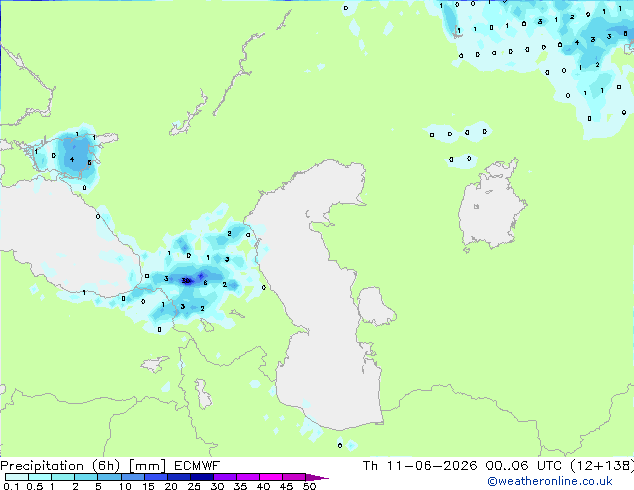634x490 pixels.
Task: Click the '25' legend scale label
Action: point(194,486)
